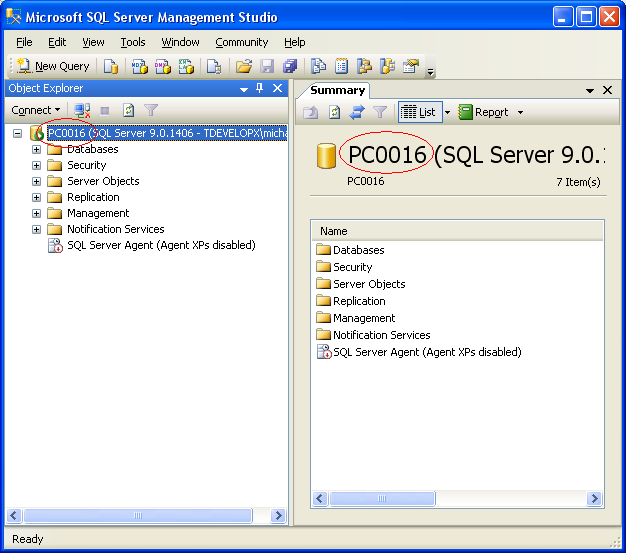626x553 pixels.
Task: Toggle auto-hide pin on Object Explorer
Action: [260, 88]
